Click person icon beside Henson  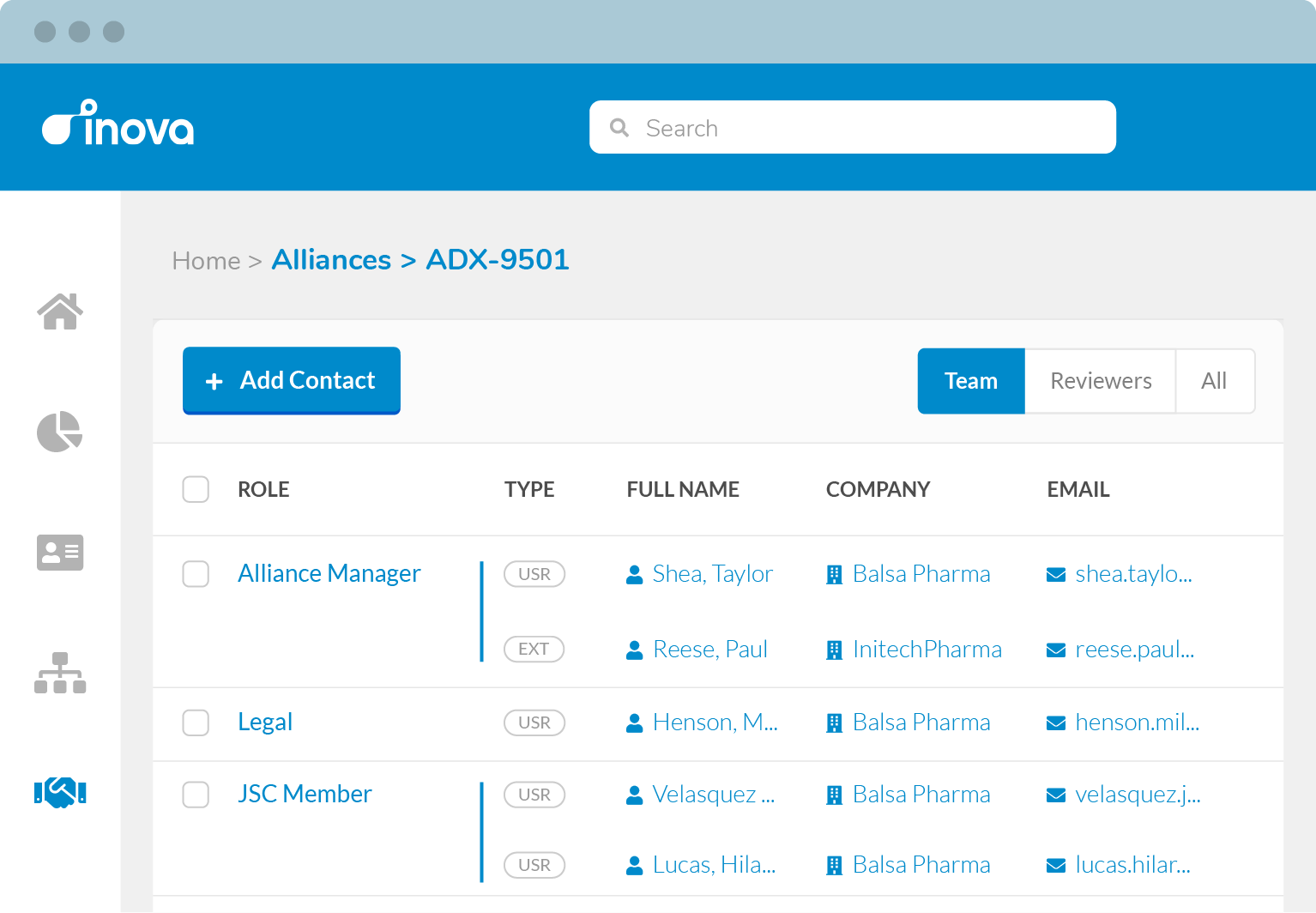[x=635, y=723]
